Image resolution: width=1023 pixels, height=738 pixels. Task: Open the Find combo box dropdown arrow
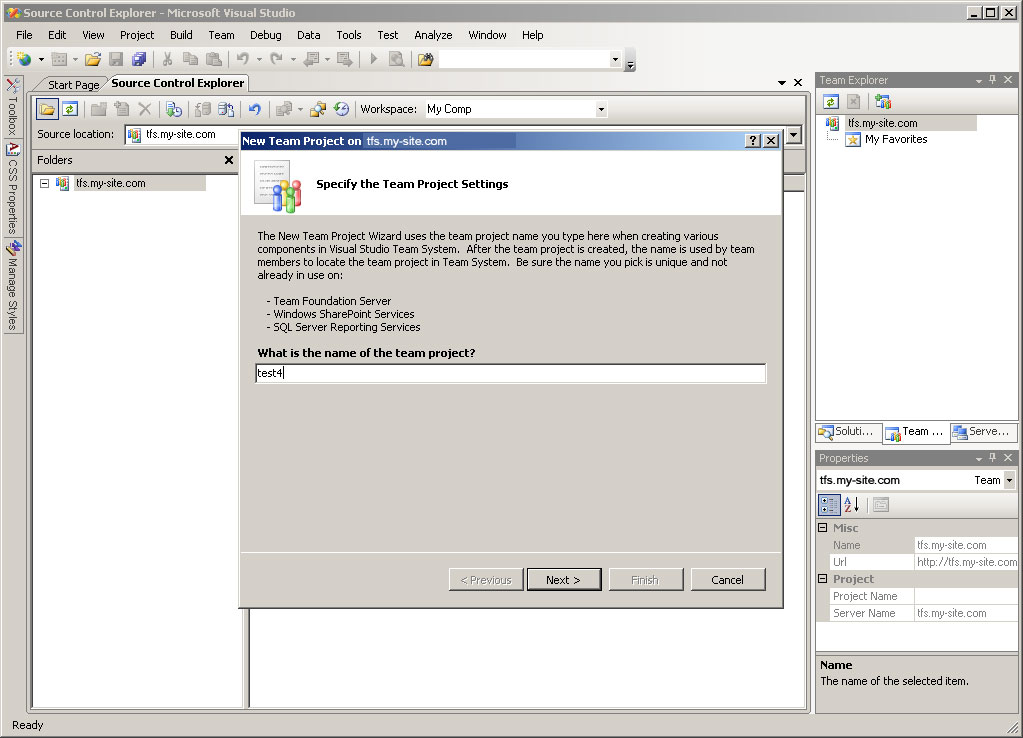[615, 59]
